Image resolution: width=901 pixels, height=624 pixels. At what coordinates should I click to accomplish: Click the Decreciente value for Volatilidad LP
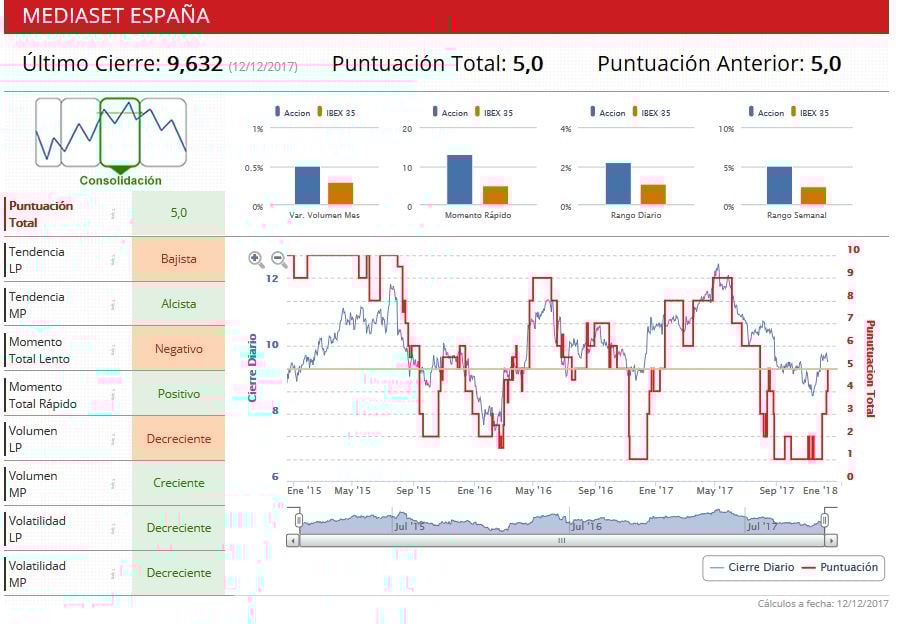coord(179,528)
